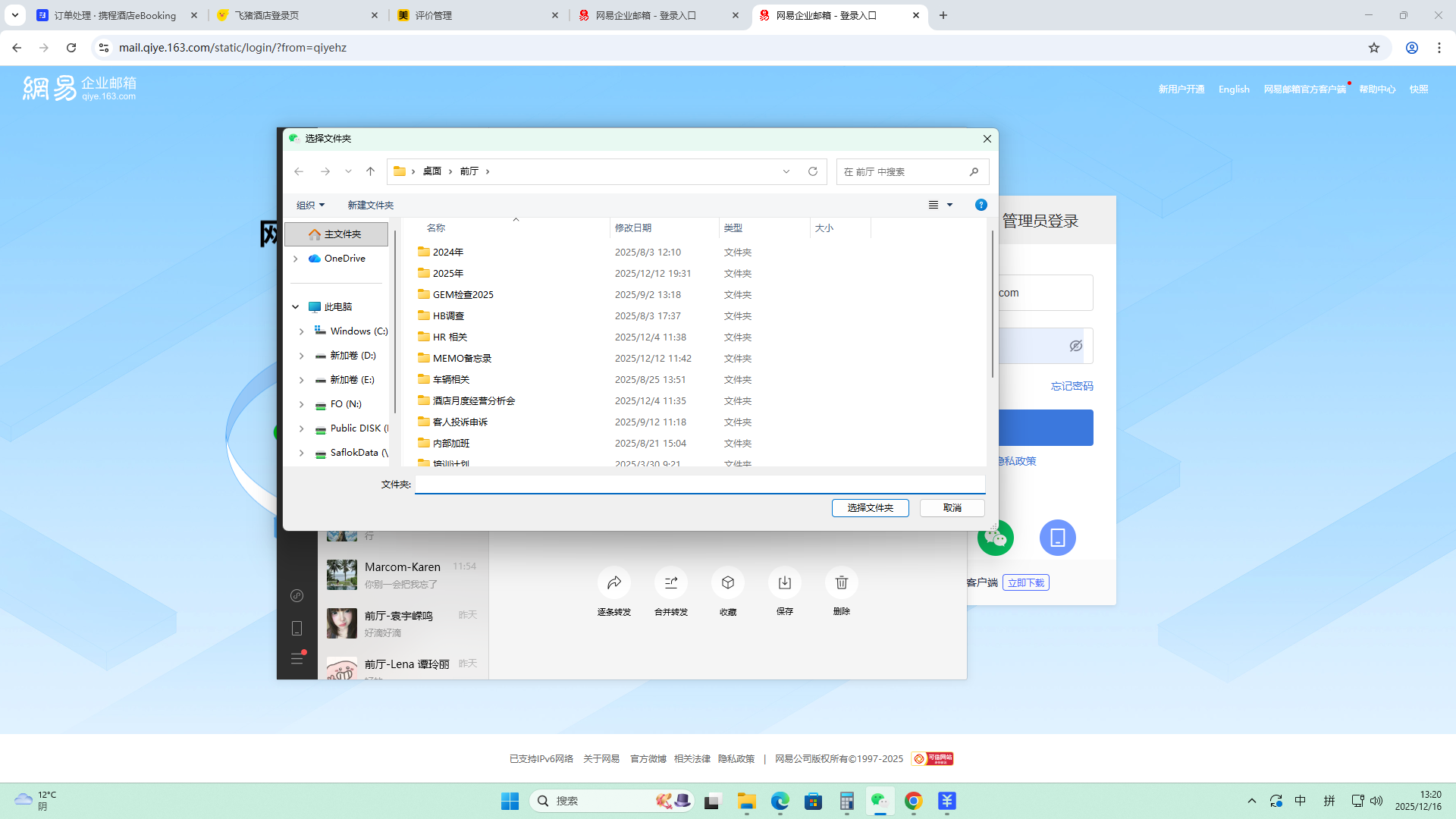Open the 组织 dropdown menu
Viewport: 1456px width, 819px height.
(310, 205)
